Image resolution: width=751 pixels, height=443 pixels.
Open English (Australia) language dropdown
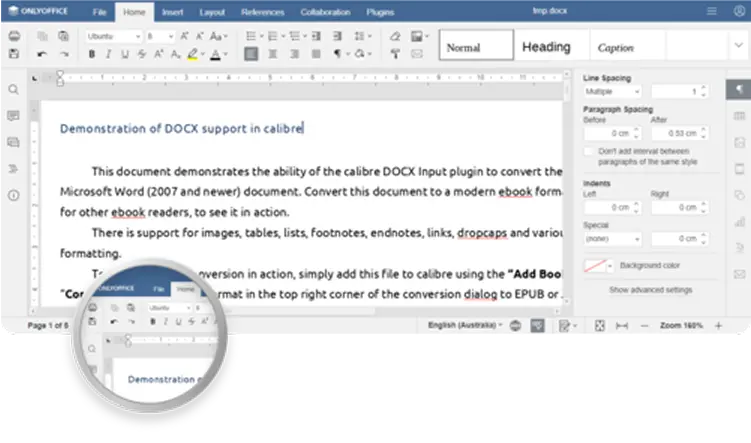coord(465,325)
